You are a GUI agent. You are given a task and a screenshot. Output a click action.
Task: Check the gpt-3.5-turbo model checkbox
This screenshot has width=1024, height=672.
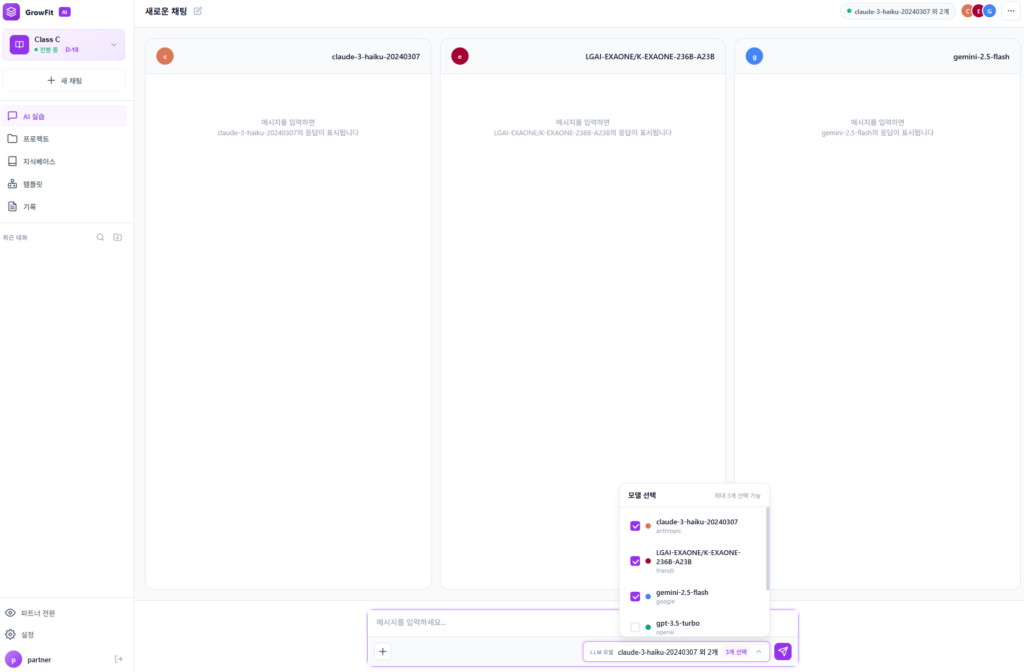click(x=635, y=627)
